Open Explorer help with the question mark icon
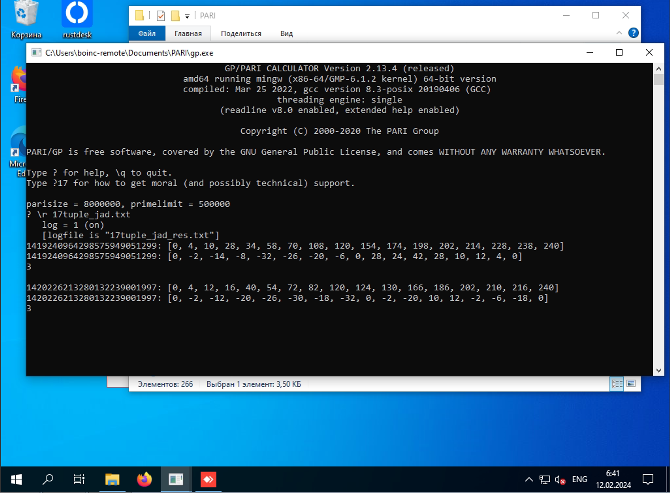The width and height of the screenshot is (670, 493). [x=633, y=33]
